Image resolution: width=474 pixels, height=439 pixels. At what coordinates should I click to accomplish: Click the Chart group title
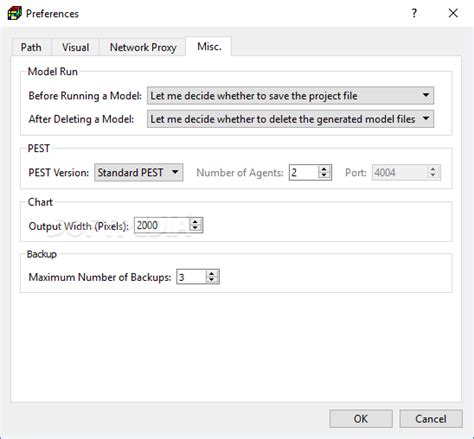40,202
